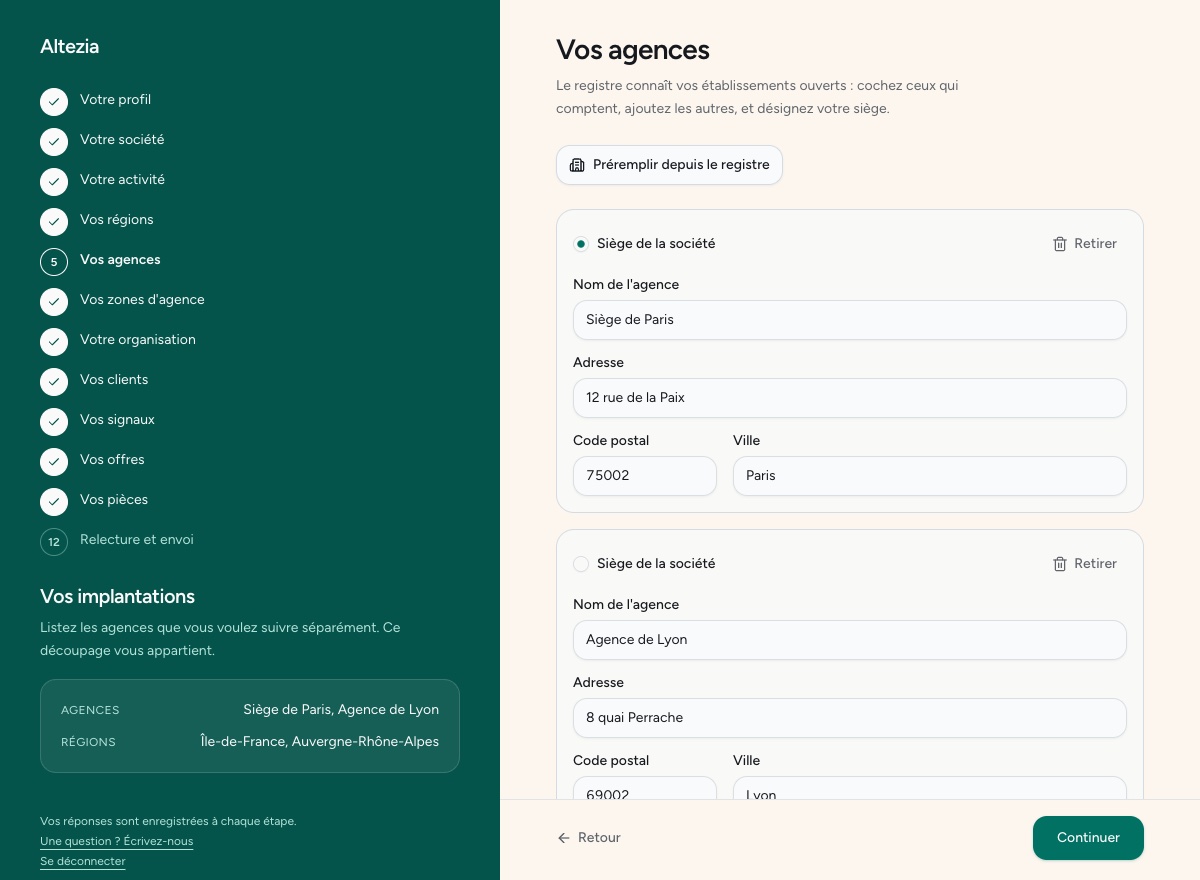Click the completed checkmark next to Votre société

pos(54,142)
